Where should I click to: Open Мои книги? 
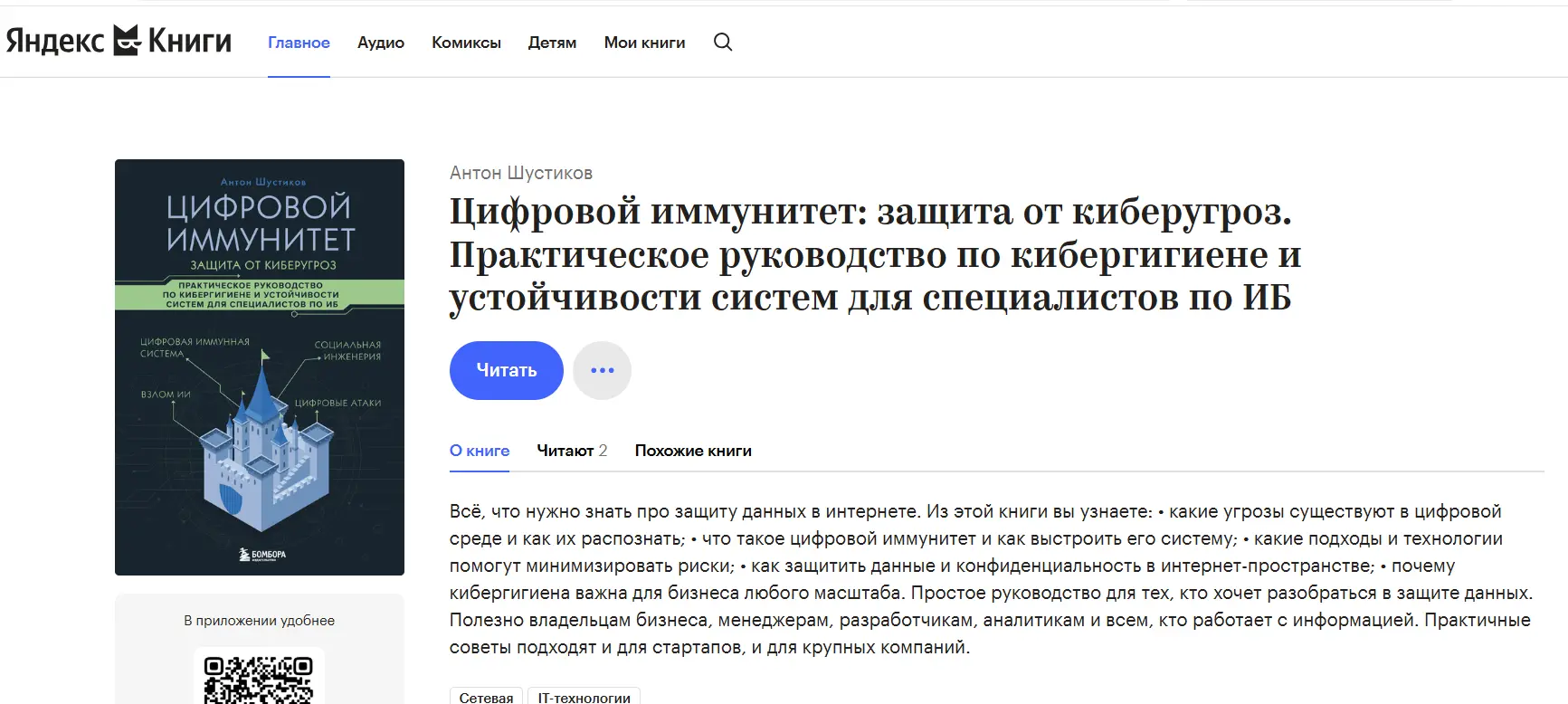click(644, 43)
